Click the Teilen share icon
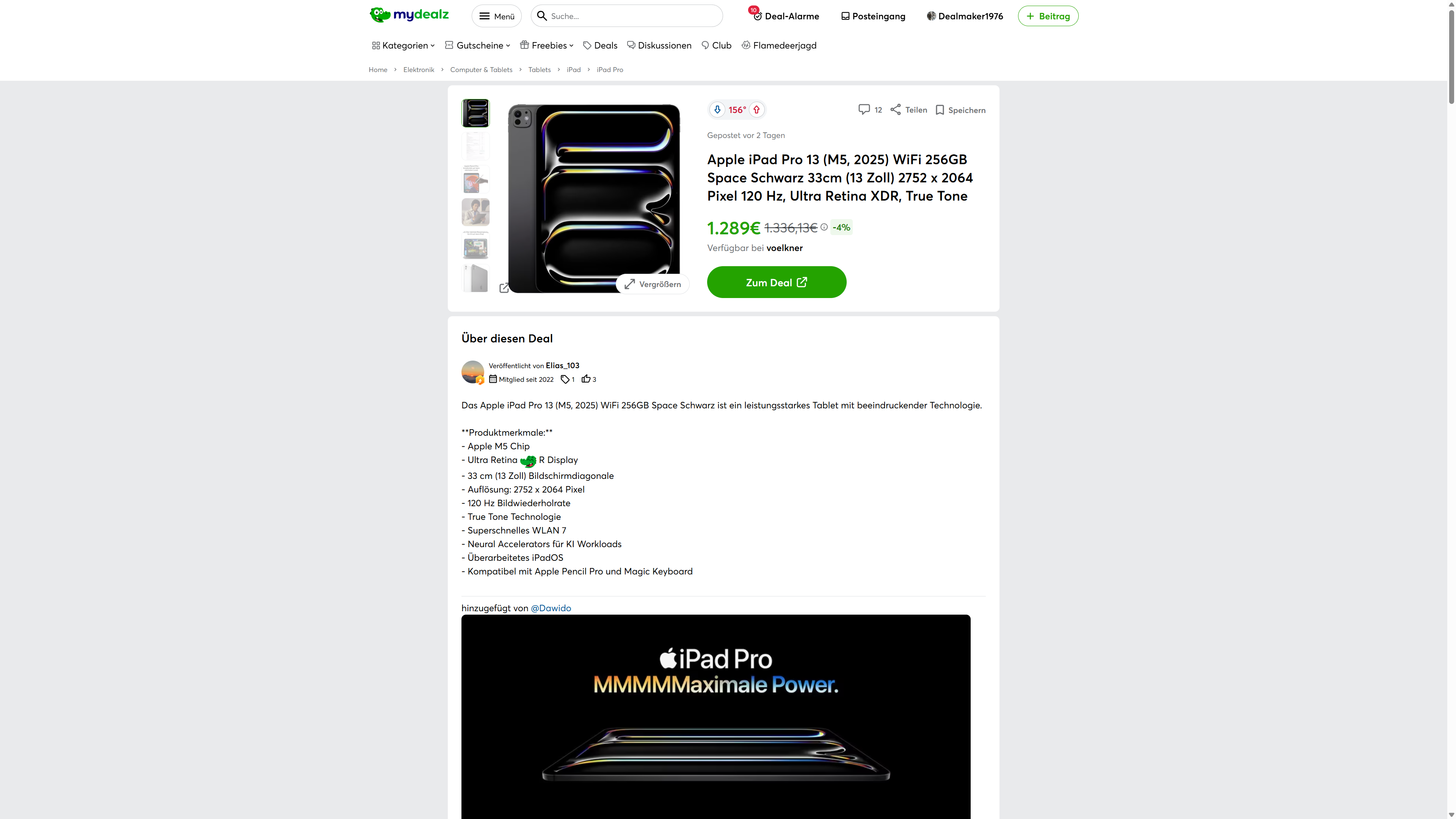This screenshot has height=819, width=1456. click(x=895, y=110)
